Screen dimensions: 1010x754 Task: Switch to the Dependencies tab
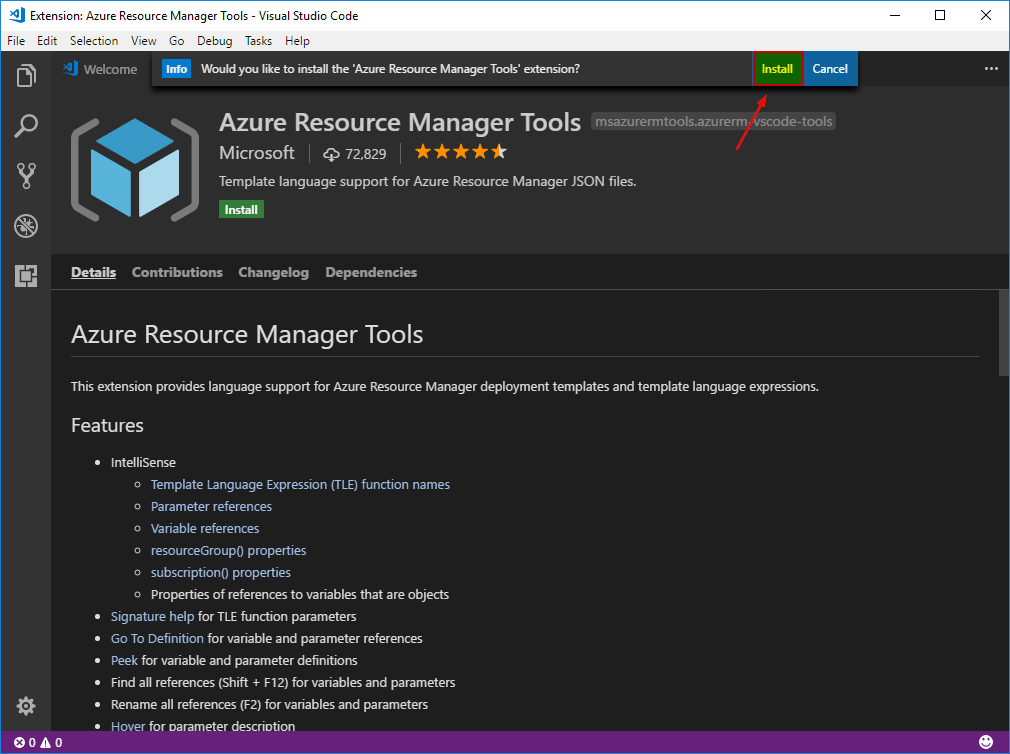pyautogui.click(x=371, y=272)
